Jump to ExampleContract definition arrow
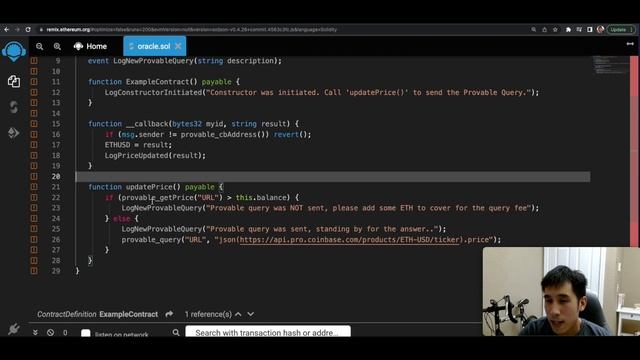This screenshot has height=360, width=640. pos(169,314)
